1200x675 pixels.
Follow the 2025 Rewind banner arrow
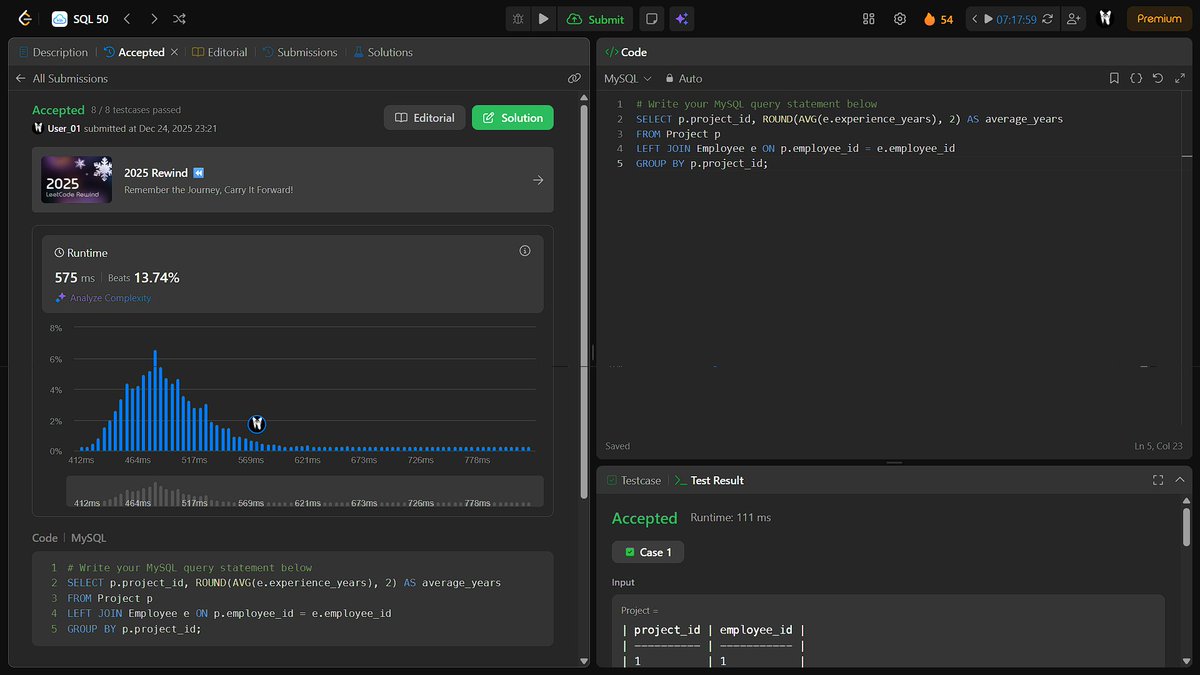[538, 180]
